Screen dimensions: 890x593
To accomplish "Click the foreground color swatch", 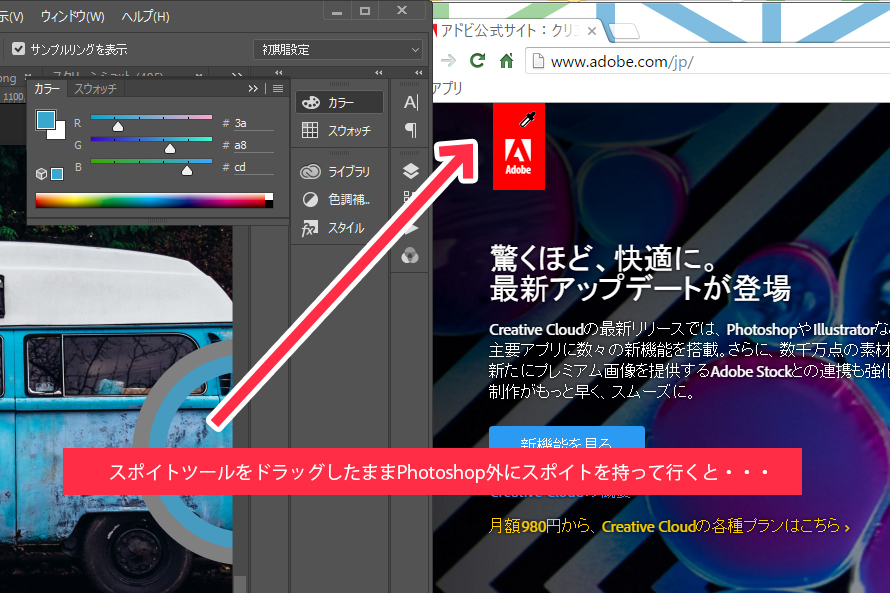I will (45, 120).
